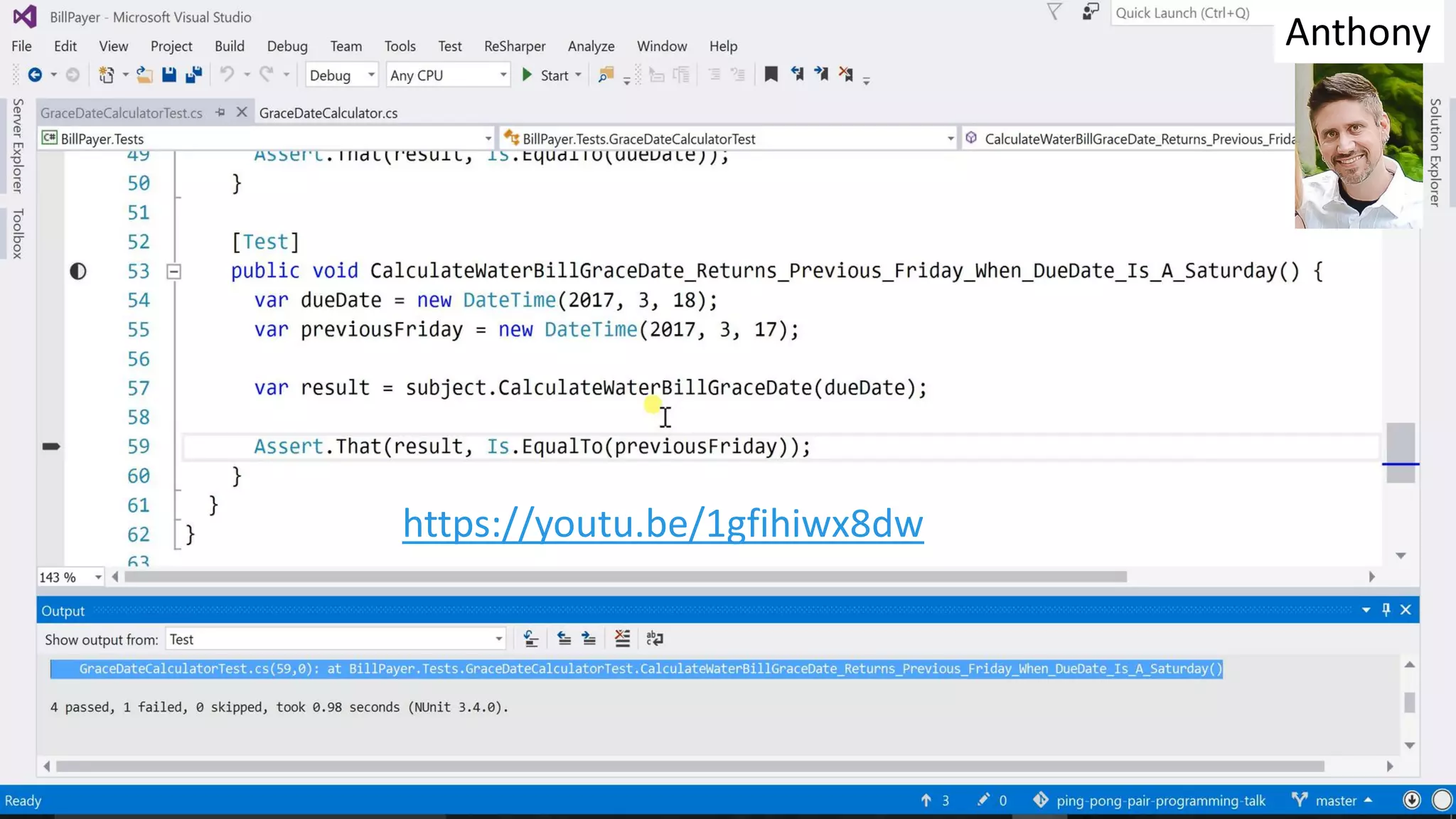Toggle word wrap in the Output window
Image resolution: width=1456 pixels, height=819 pixels.
[655, 638]
